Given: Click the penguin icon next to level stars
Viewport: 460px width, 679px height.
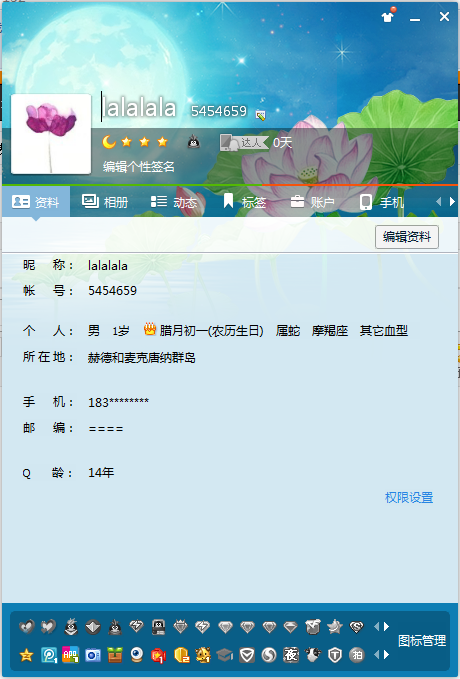Looking at the screenshot, I should coord(193,142).
